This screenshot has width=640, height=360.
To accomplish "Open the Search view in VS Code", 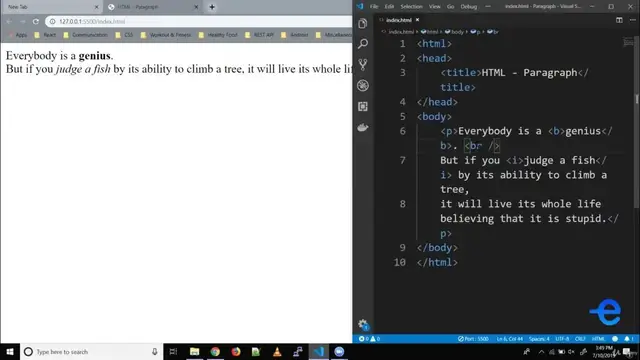I will coord(362,44).
